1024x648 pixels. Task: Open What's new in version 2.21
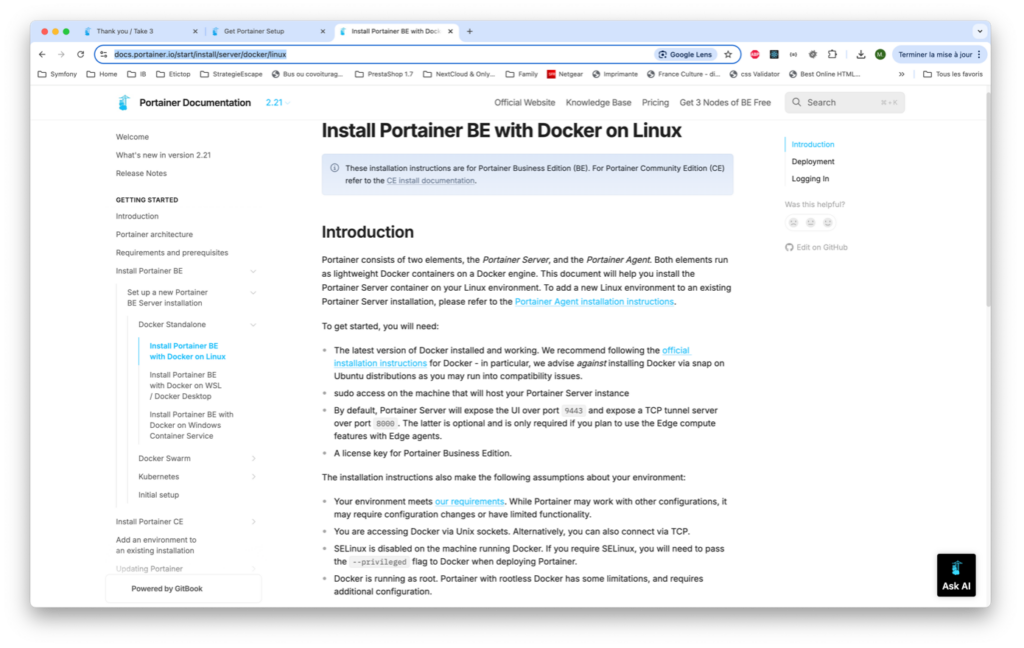(163, 155)
